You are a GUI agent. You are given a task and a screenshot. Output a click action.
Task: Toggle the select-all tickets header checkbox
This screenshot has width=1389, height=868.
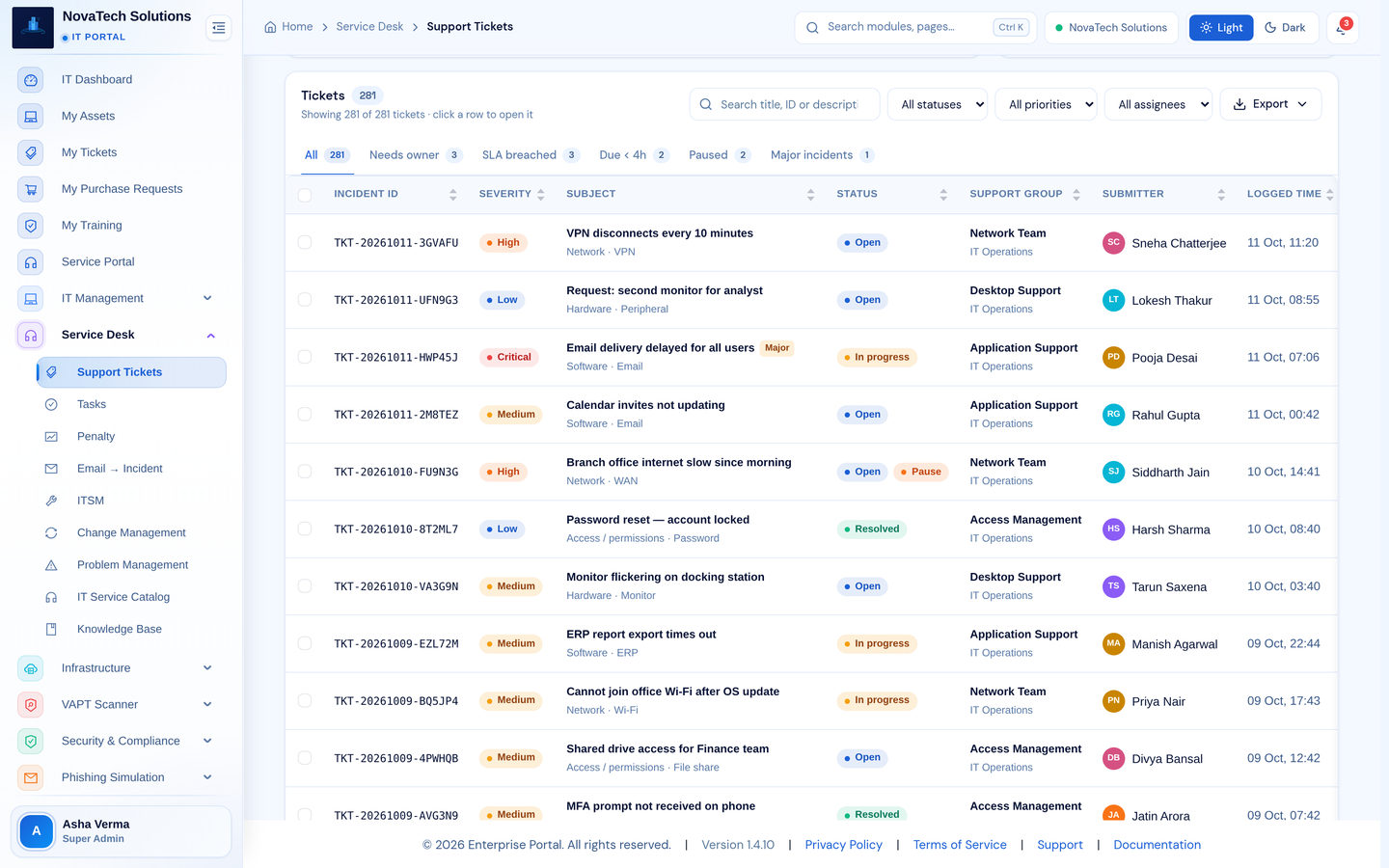(305, 195)
